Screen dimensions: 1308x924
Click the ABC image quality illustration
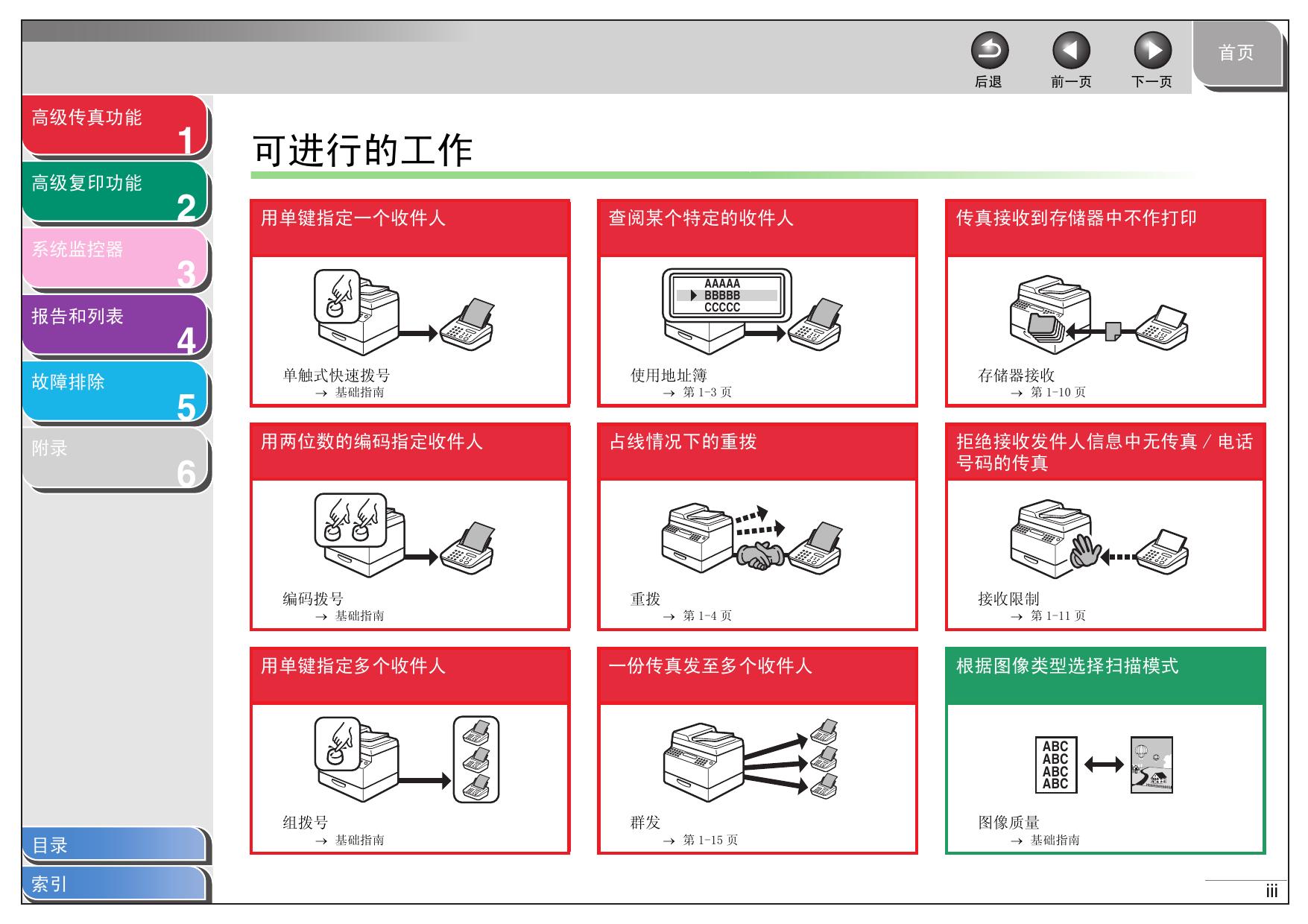(x=1104, y=765)
